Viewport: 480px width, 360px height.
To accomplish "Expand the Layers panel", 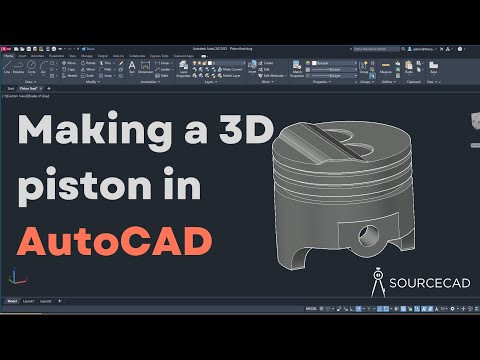I will coord(211,82).
